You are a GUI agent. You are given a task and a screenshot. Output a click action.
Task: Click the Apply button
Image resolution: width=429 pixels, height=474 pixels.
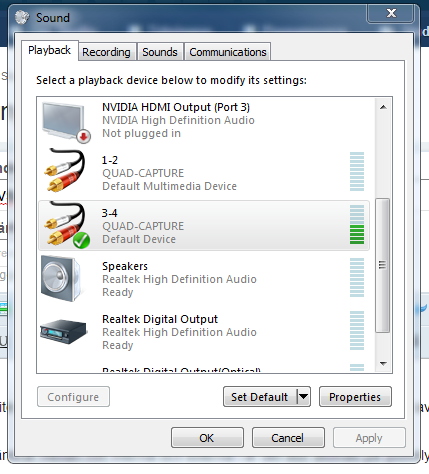[369, 438]
